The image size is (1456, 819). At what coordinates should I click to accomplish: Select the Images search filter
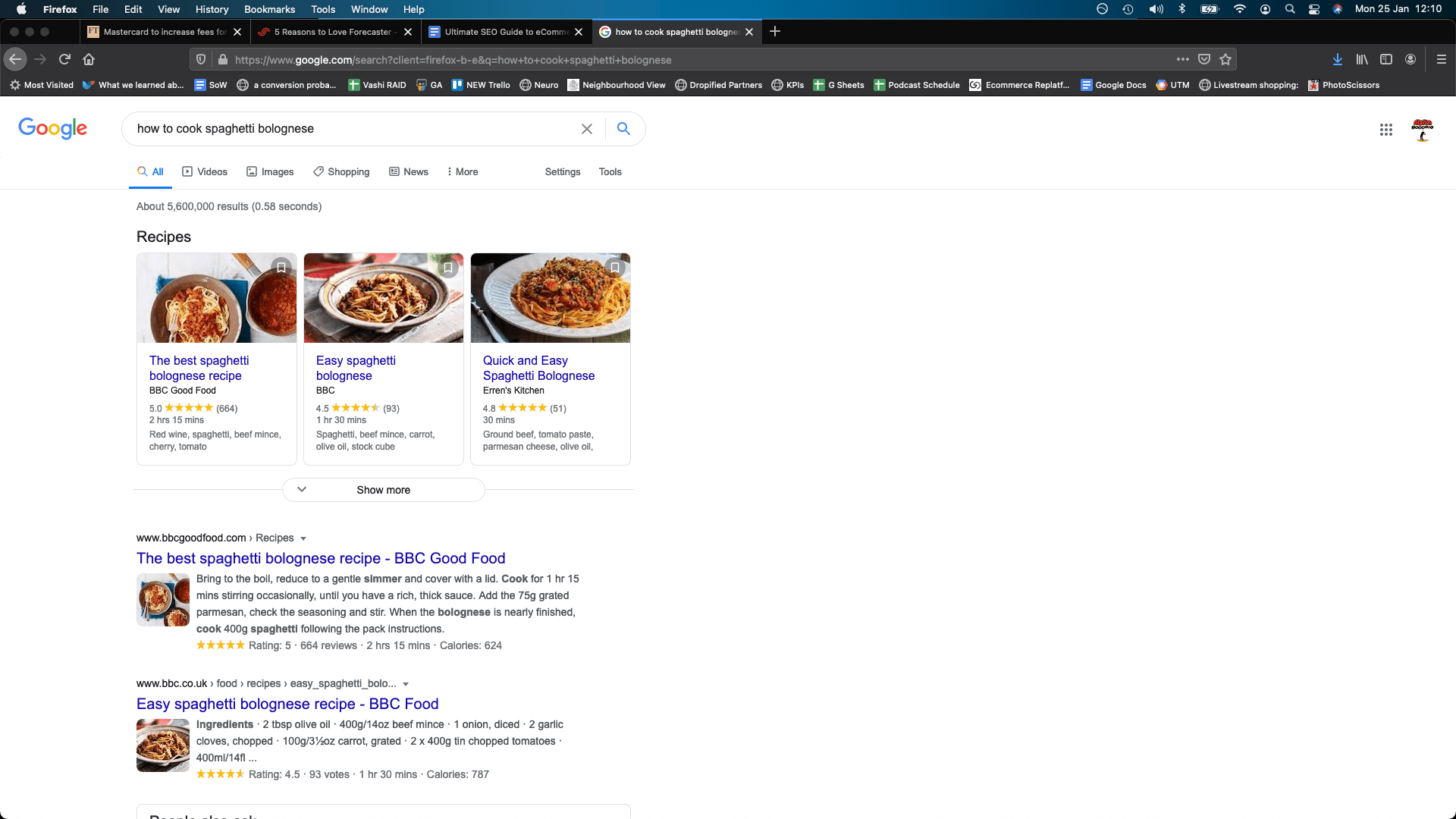pos(270,172)
